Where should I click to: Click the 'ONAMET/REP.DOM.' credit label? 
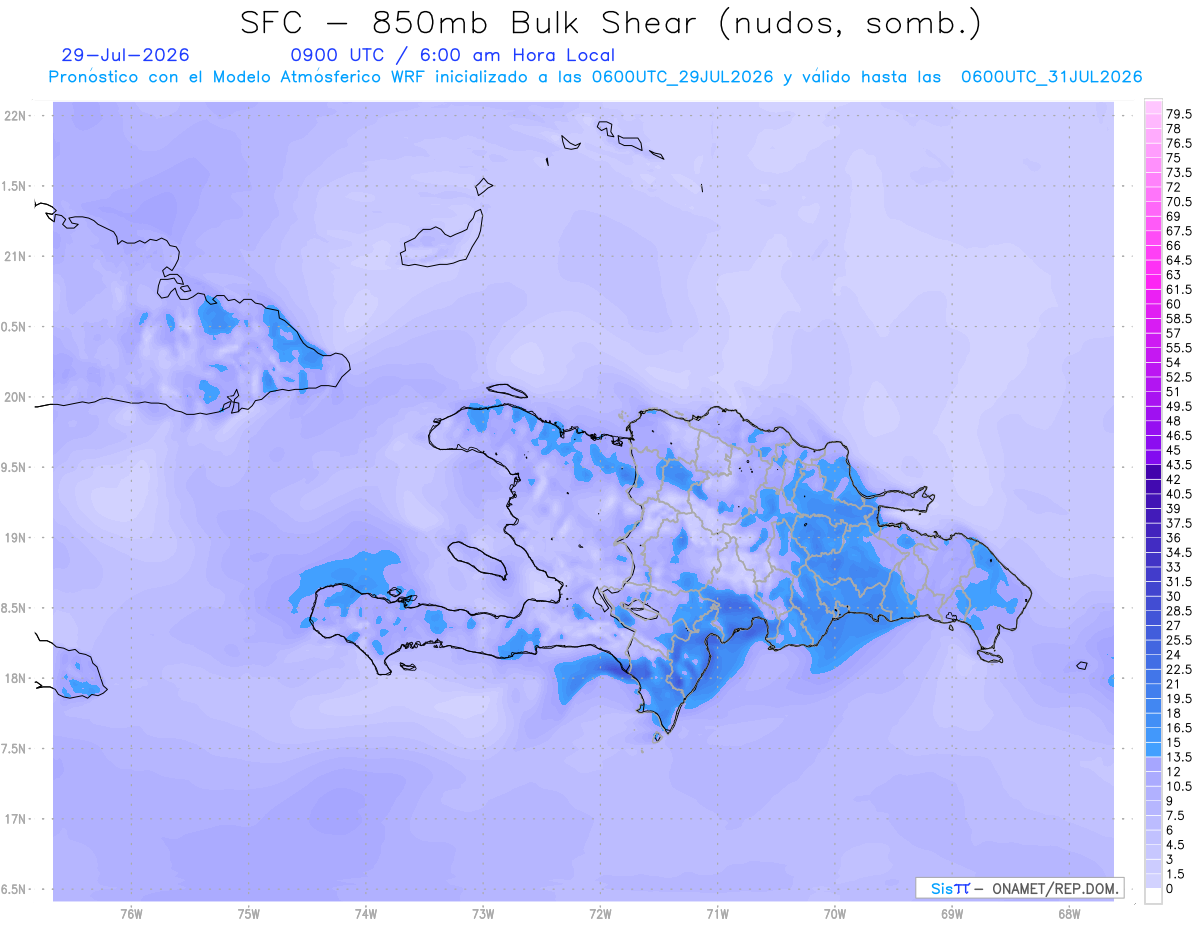(1056, 888)
